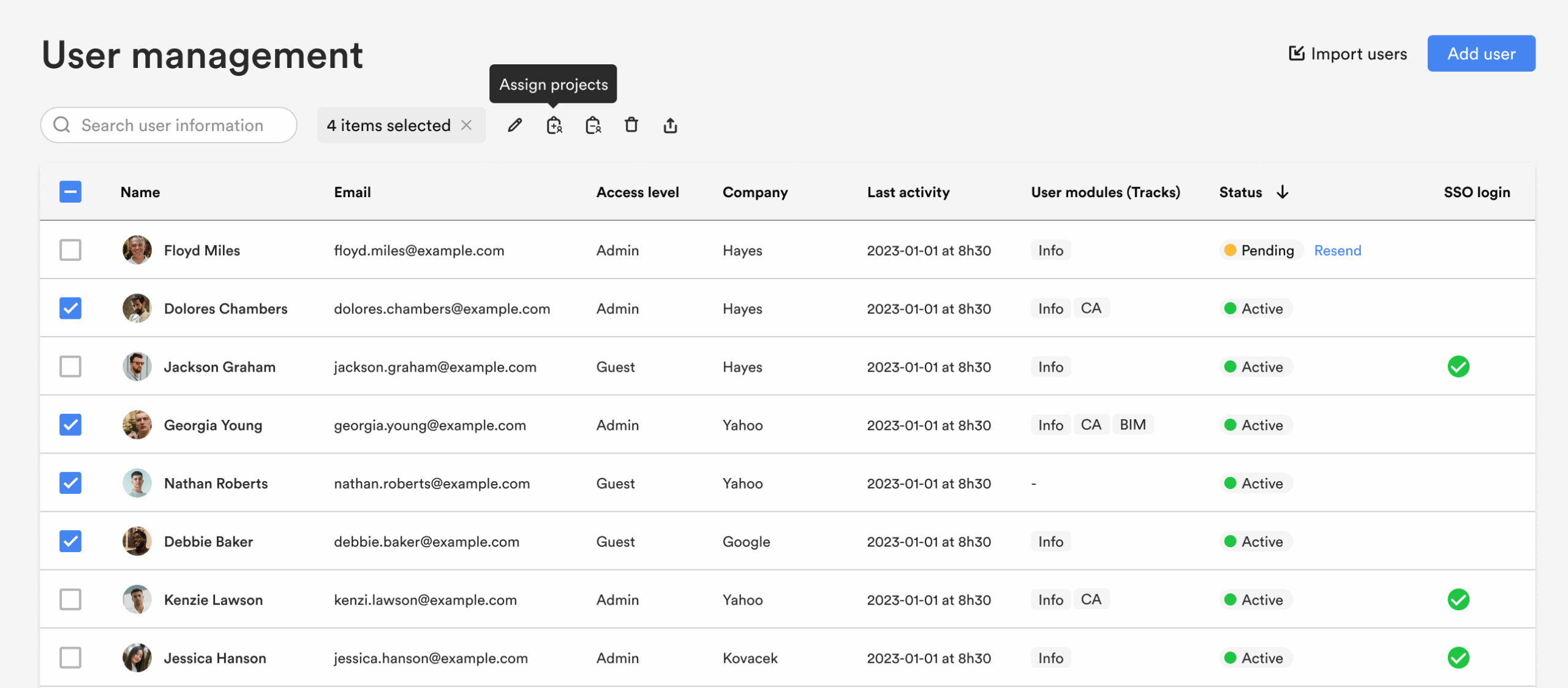Check Jessica Hanson's checkbox
The width and height of the screenshot is (1568, 688).
click(70, 658)
